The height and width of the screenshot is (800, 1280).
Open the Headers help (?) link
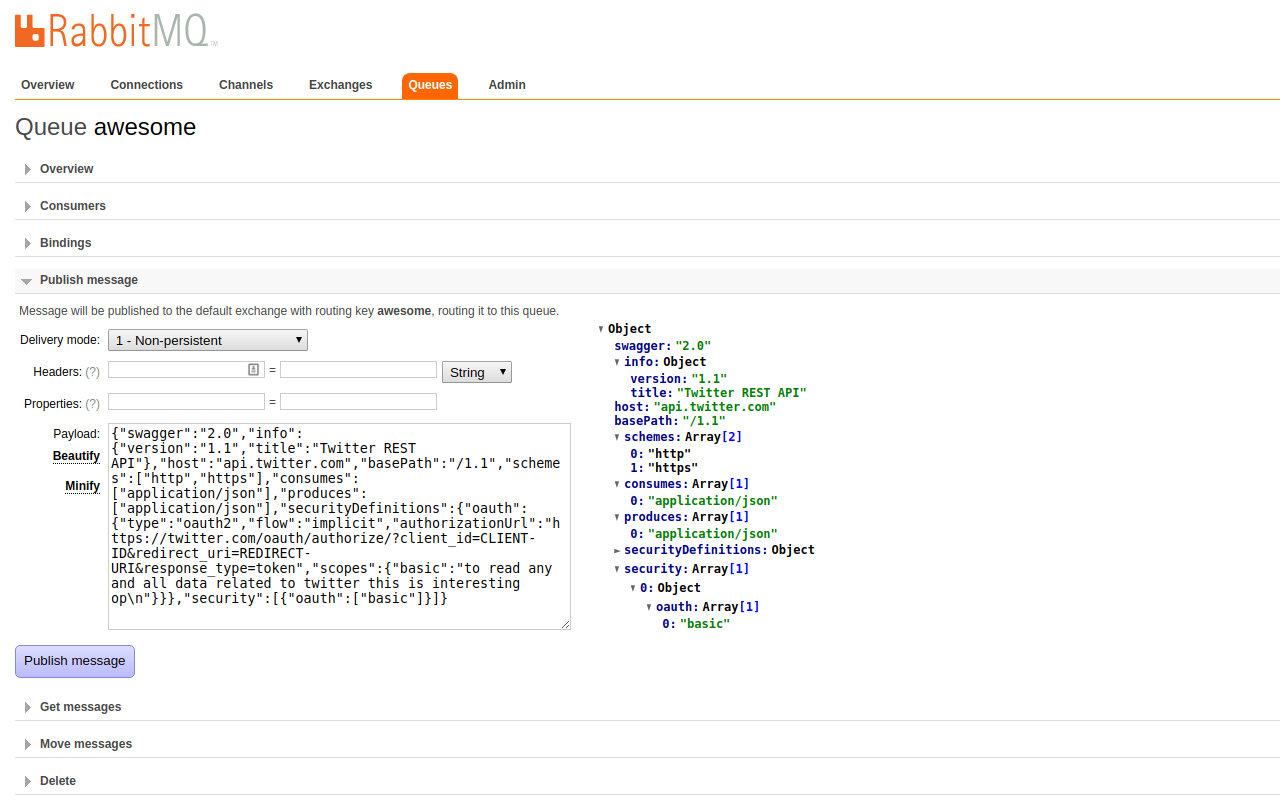coord(92,371)
